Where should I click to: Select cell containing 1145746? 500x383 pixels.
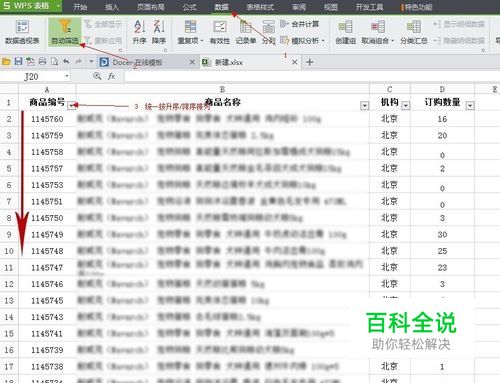pos(47,284)
